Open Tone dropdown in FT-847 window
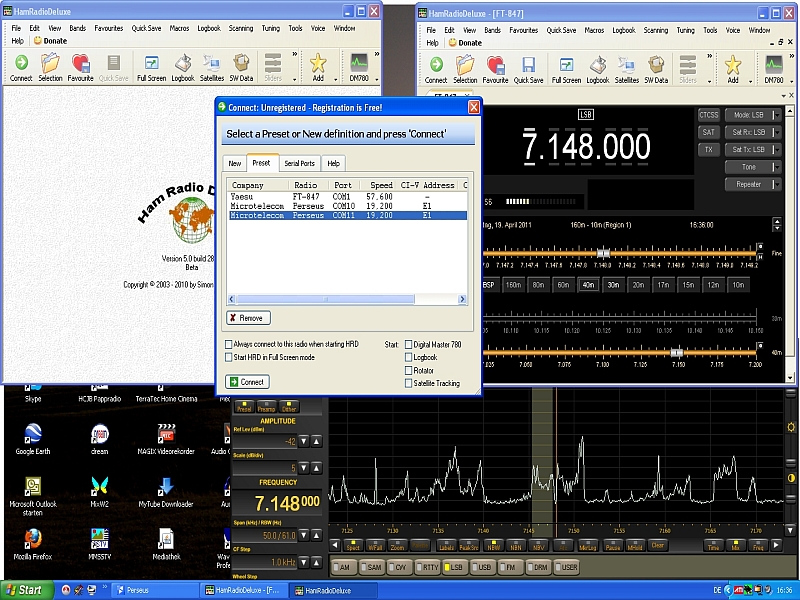Image resolution: width=800 pixels, height=600 pixels. point(777,167)
